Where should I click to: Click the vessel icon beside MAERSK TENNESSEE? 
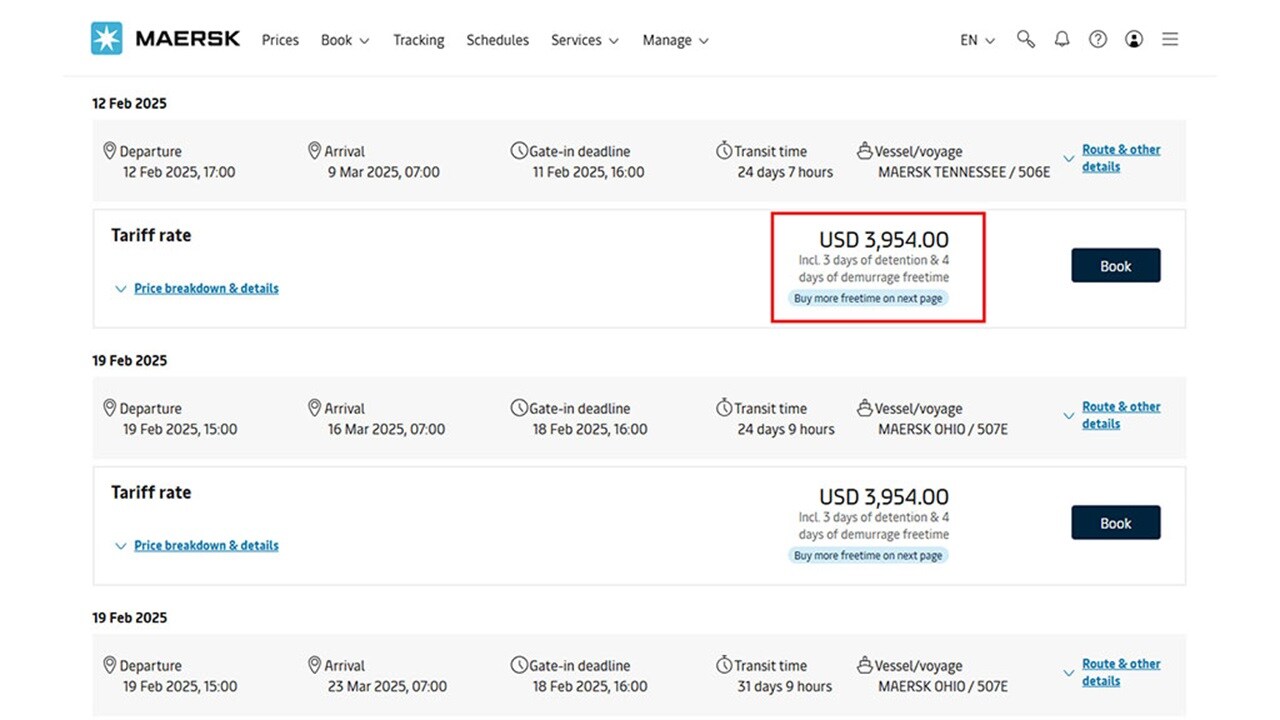coord(864,151)
